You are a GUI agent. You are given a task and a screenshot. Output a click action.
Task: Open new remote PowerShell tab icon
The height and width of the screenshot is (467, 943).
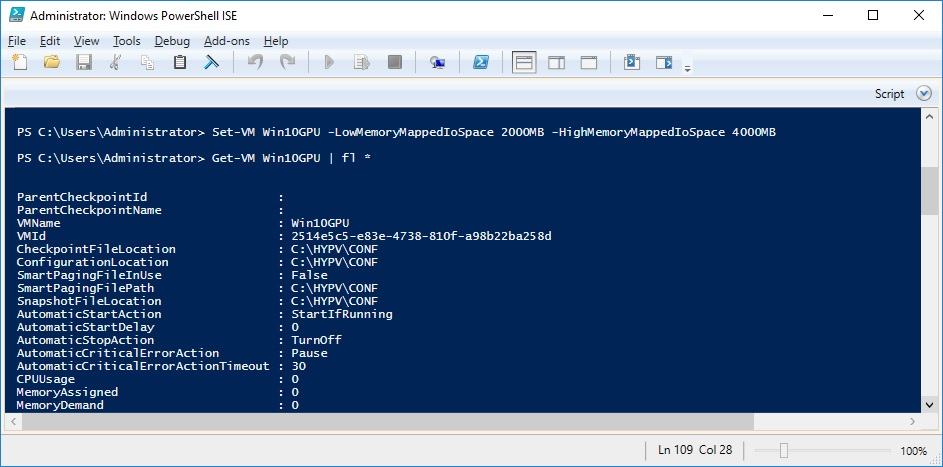pyautogui.click(x=438, y=62)
